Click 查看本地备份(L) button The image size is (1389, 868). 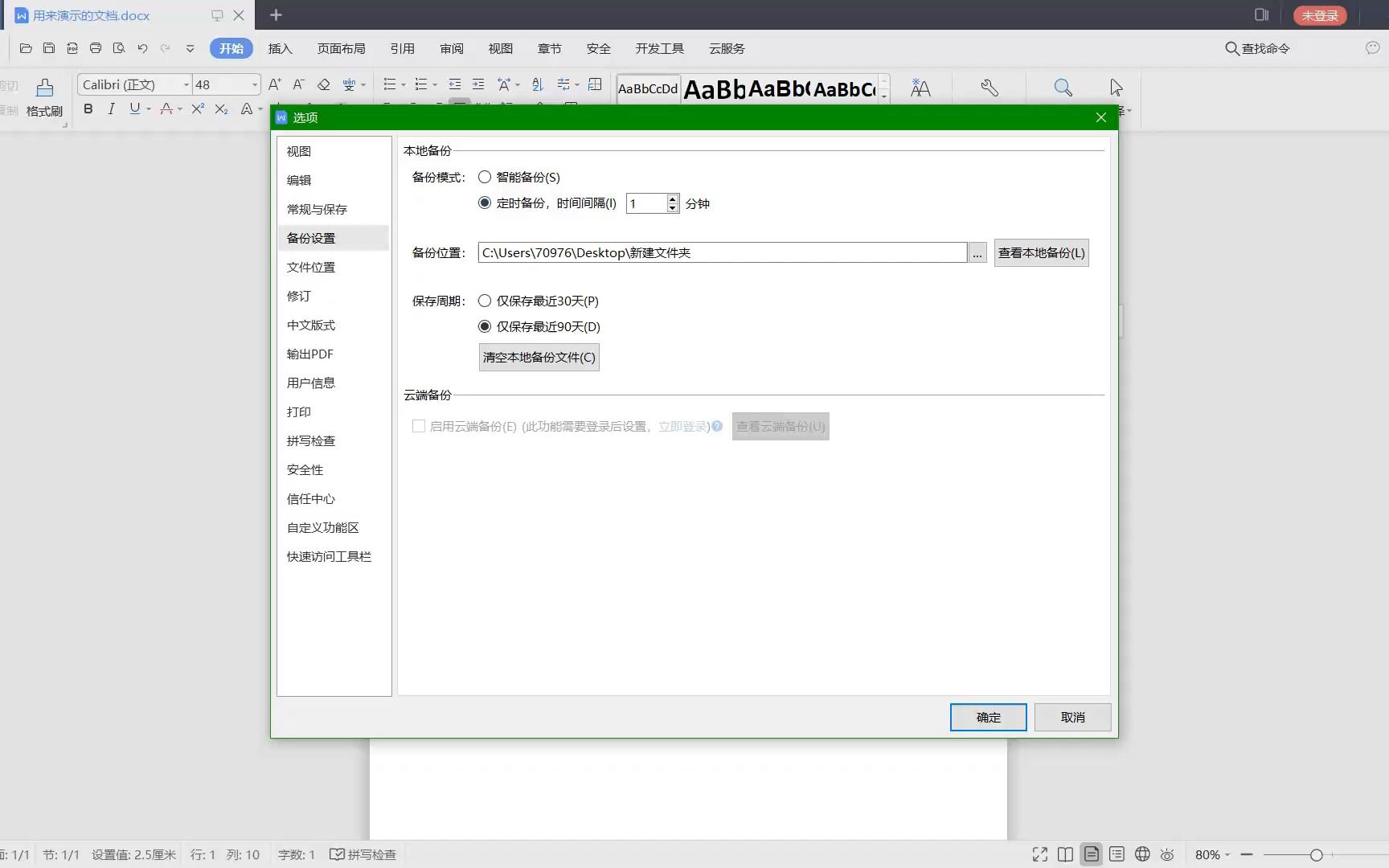tap(1041, 252)
